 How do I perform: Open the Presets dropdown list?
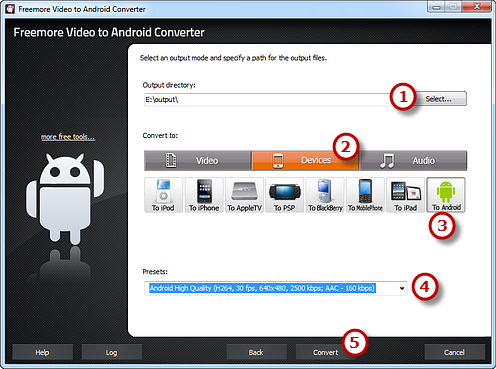coord(402,288)
